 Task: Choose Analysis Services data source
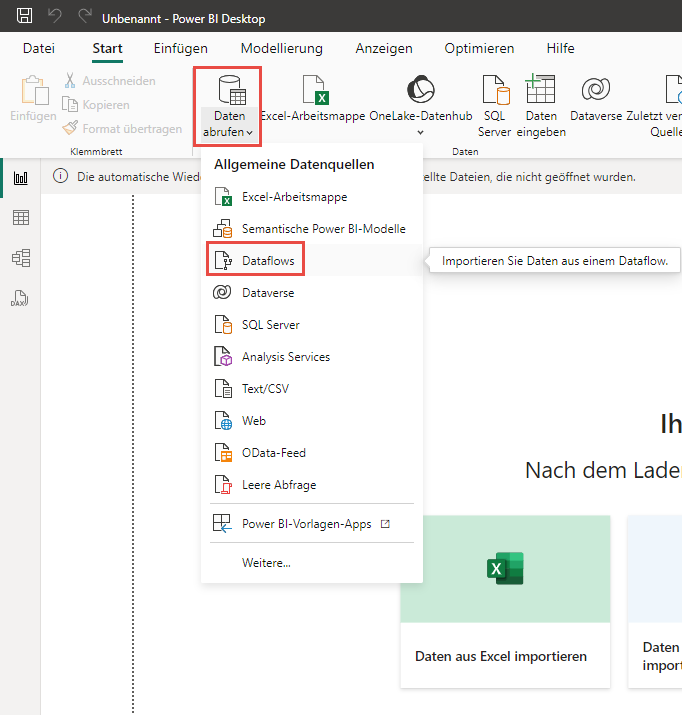point(312,357)
